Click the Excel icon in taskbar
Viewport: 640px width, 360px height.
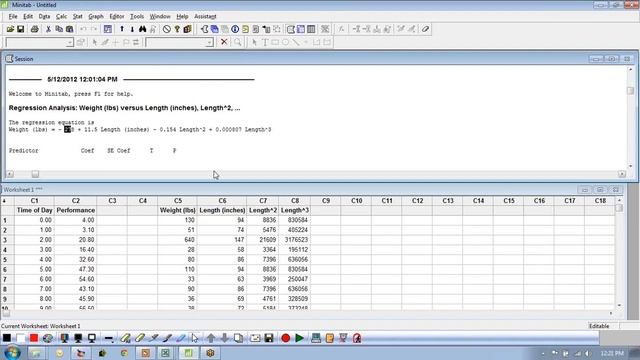[165, 353]
